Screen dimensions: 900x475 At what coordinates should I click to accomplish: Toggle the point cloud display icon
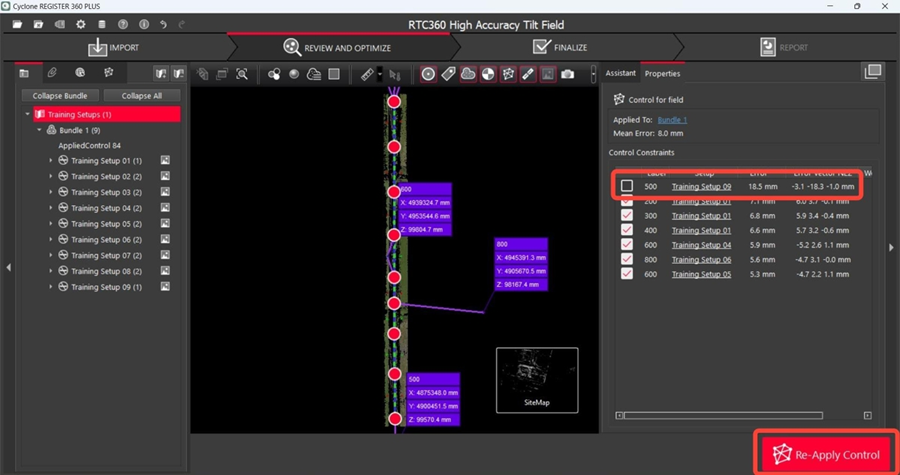pyautogui.click(x=468, y=74)
